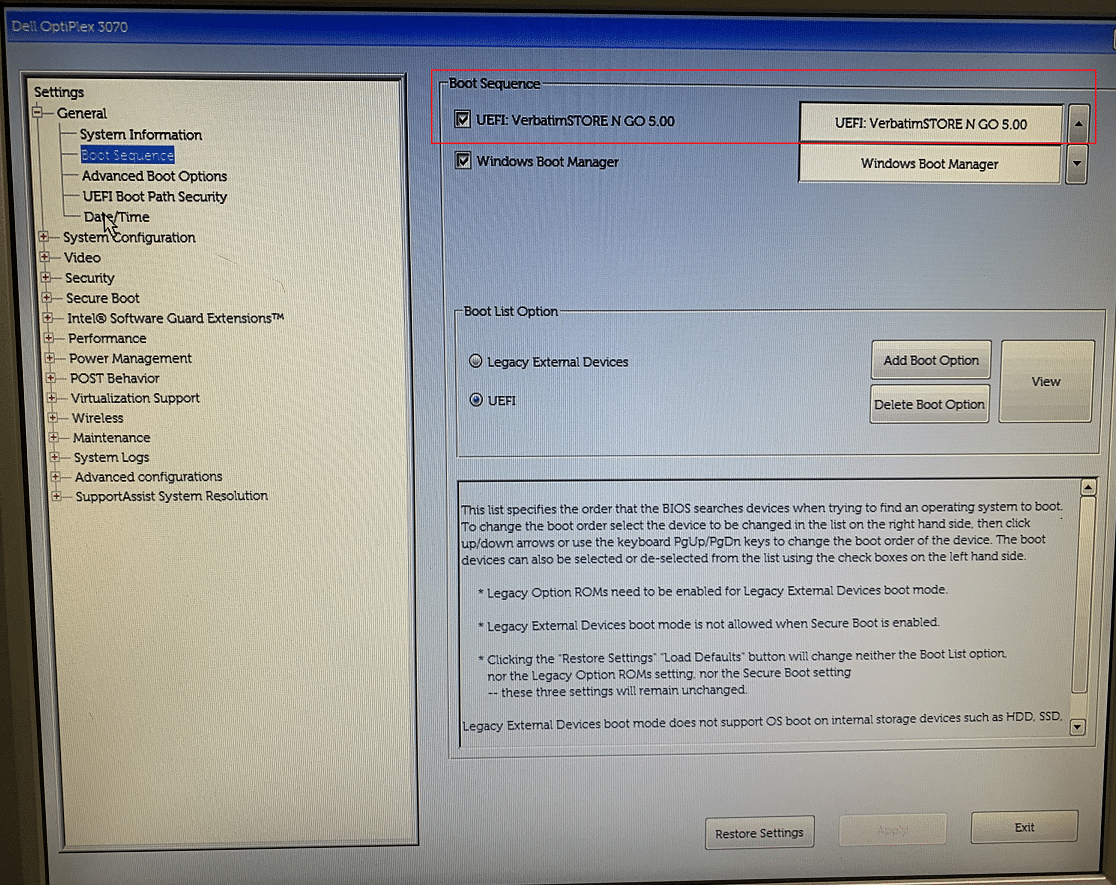The image size is (1116, 885).
Task: Select Legacy External Devices radio option
Action: (475, 361)
